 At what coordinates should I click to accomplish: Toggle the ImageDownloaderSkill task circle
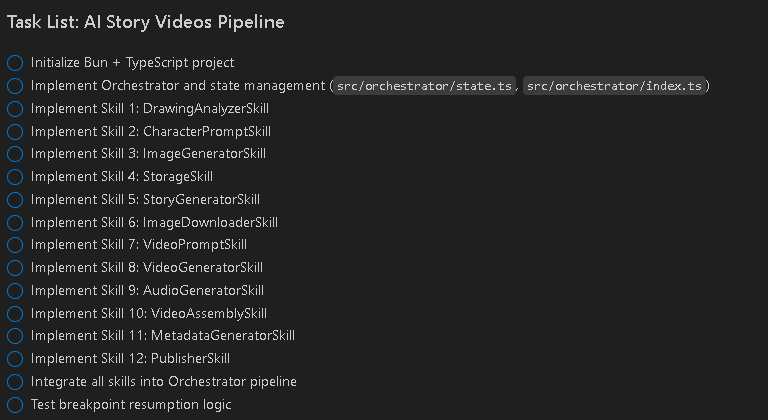coord(15,222)
